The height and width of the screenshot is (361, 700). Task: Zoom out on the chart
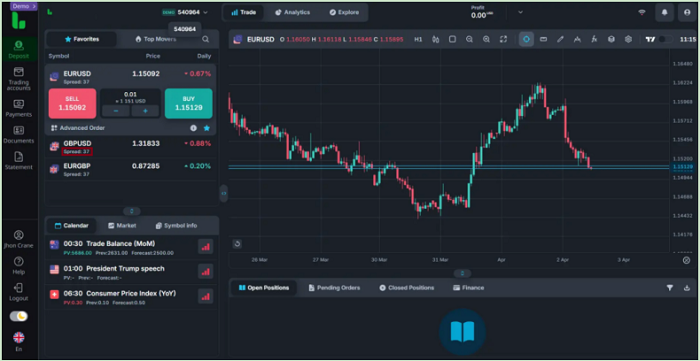point(469,39)
